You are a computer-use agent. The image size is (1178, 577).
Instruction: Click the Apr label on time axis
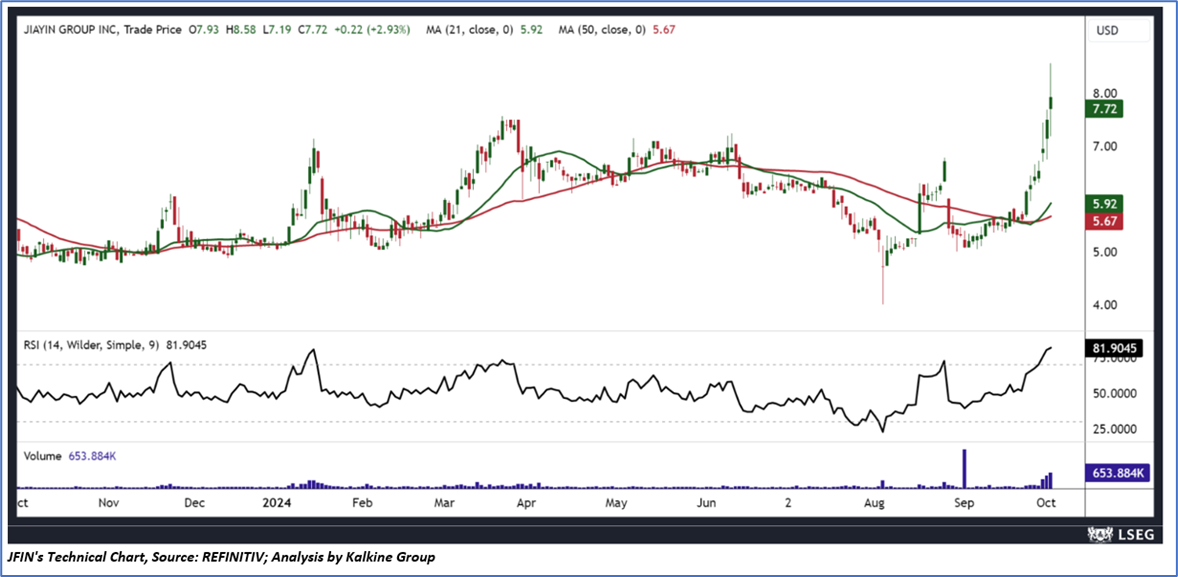pos(526,501)
